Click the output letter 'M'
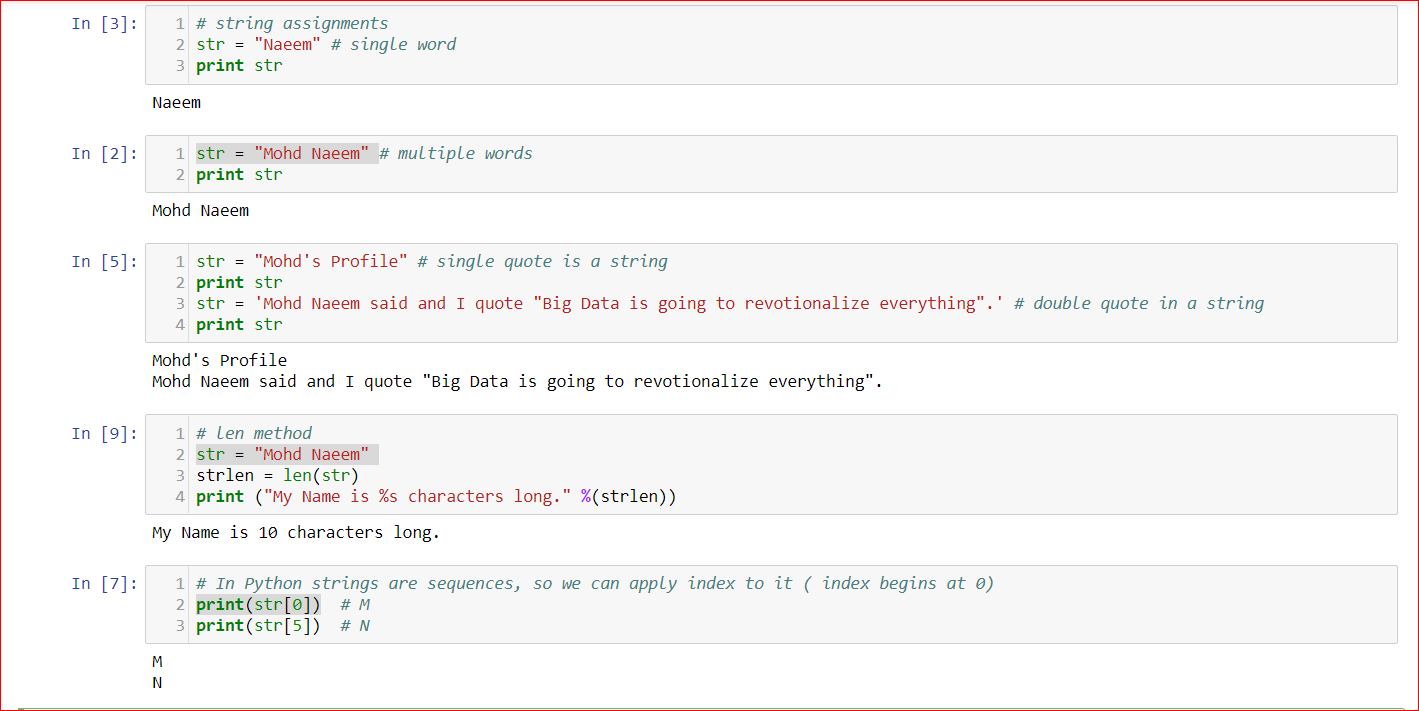 (157, 662)
